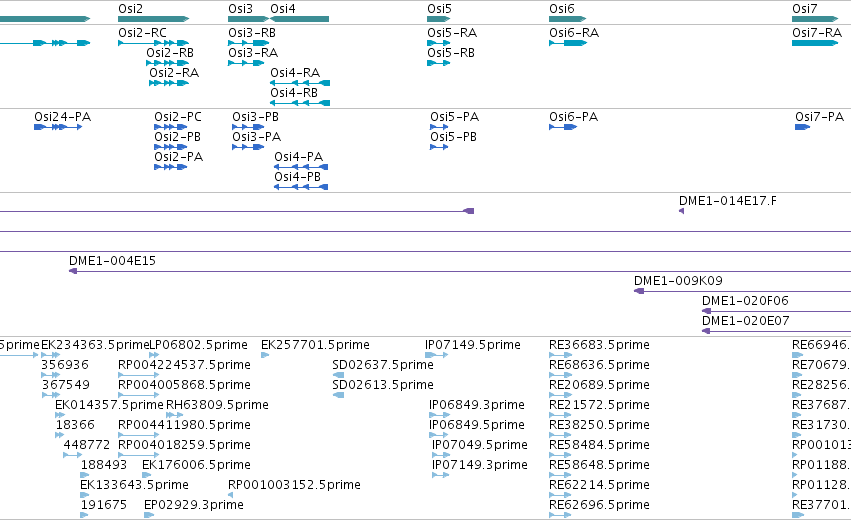The width and height of the screenshot is (851, 520).
Task: Select EST LP06802.5prime
Action: click(x=198, y=345)
